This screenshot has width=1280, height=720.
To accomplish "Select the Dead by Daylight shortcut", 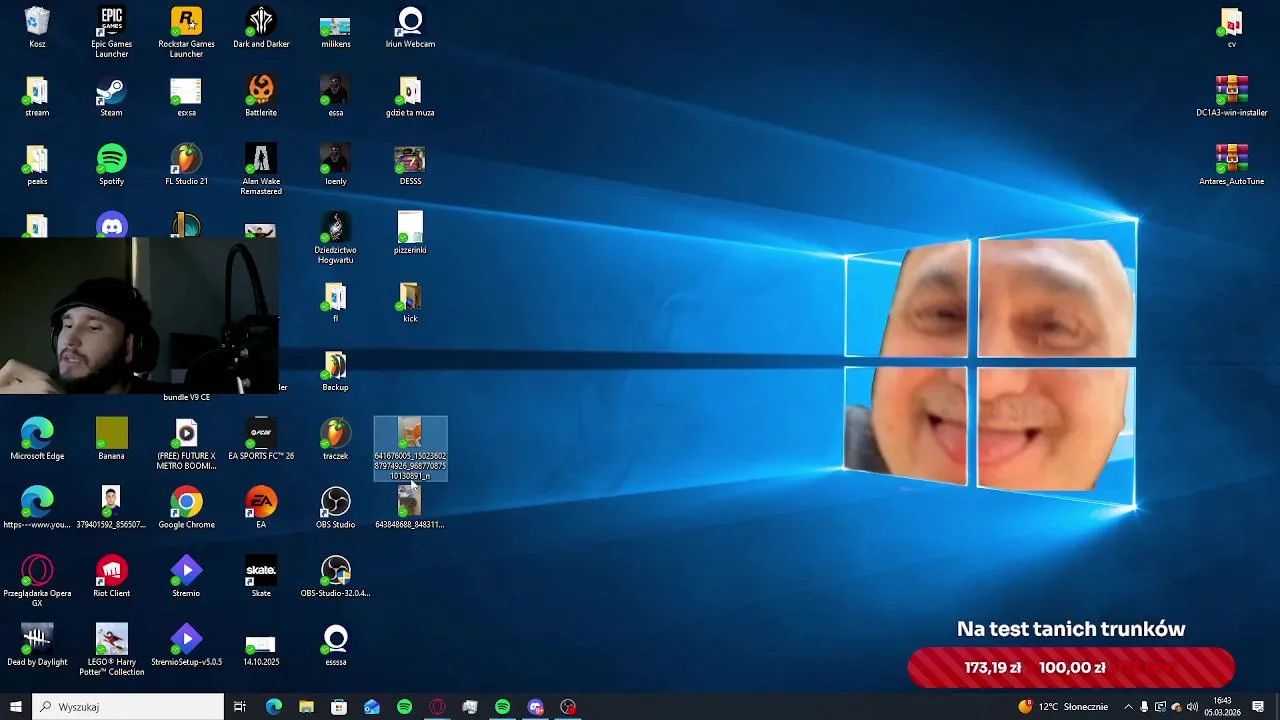I will pos(37,646).
